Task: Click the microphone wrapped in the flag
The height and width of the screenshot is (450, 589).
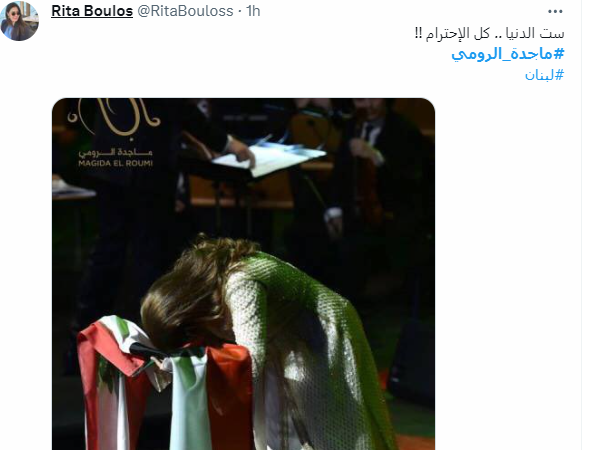Action: coord(147,351)
